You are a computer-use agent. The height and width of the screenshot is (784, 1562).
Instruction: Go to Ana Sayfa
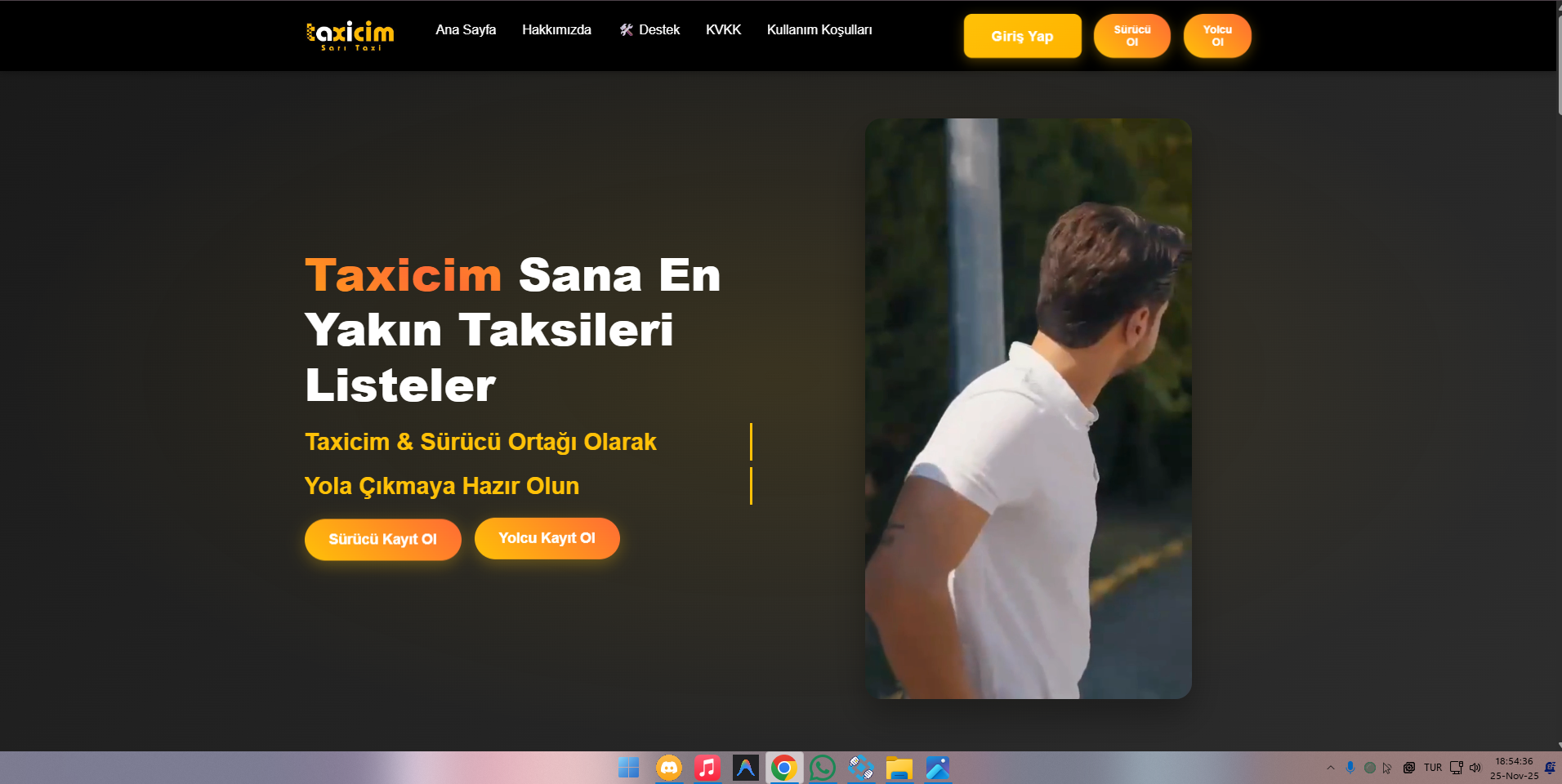pos(466,30)
